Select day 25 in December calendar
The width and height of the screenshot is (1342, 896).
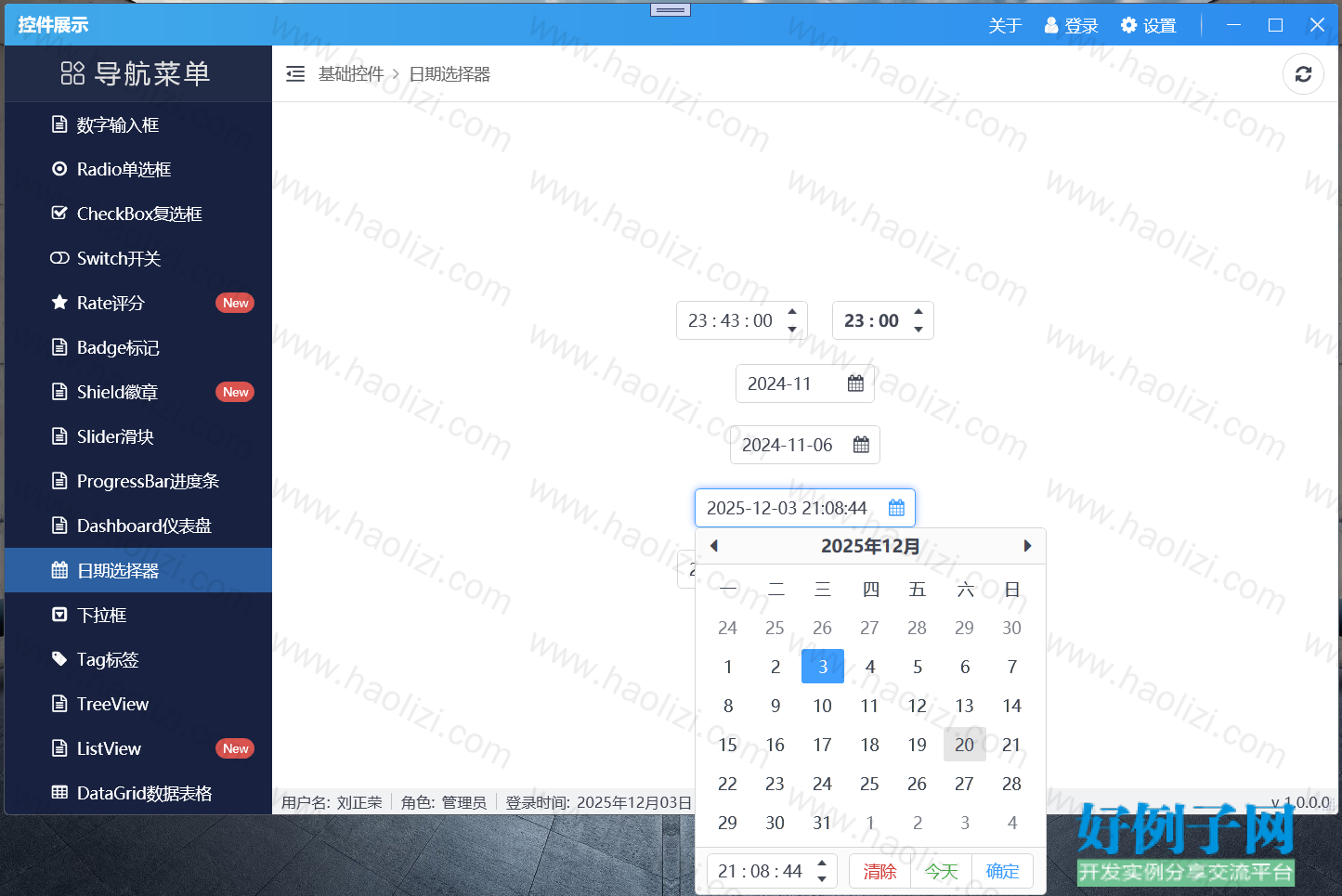870,784
